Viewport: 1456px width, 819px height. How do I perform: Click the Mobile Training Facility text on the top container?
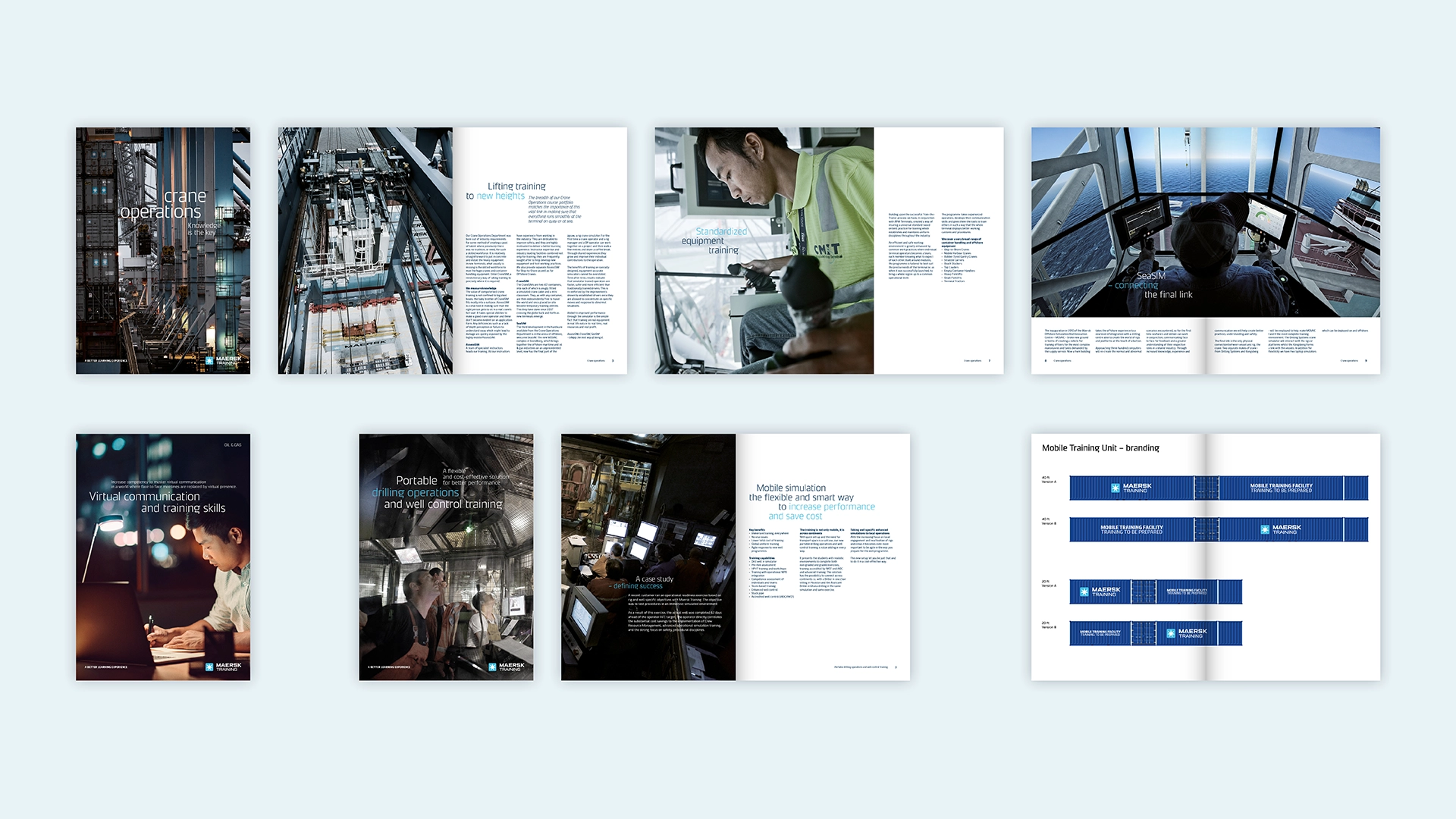pos(1281,488)
